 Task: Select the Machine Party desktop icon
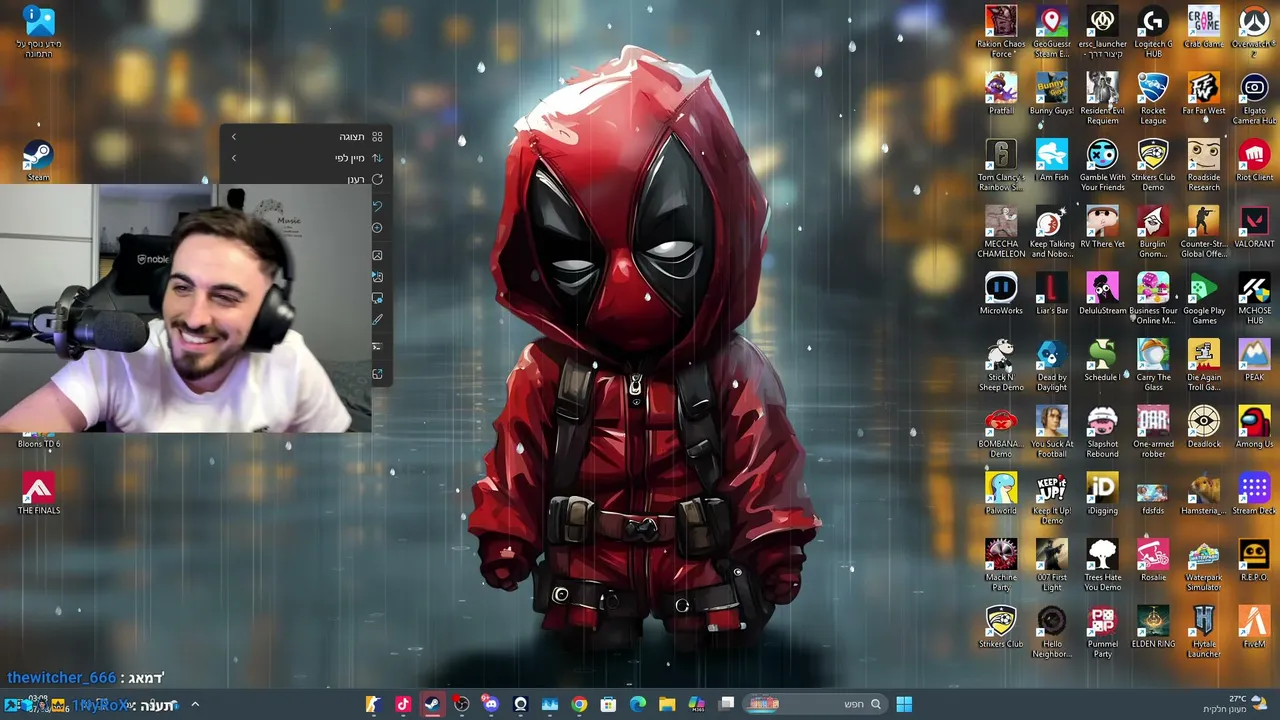tap(1001, 565)
